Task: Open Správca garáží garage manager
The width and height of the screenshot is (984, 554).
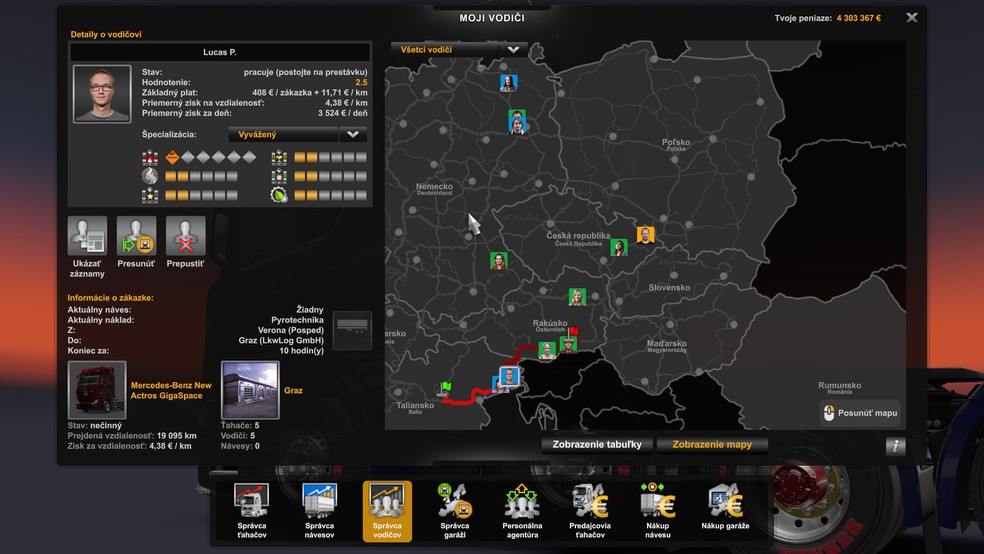Action: 455,511
